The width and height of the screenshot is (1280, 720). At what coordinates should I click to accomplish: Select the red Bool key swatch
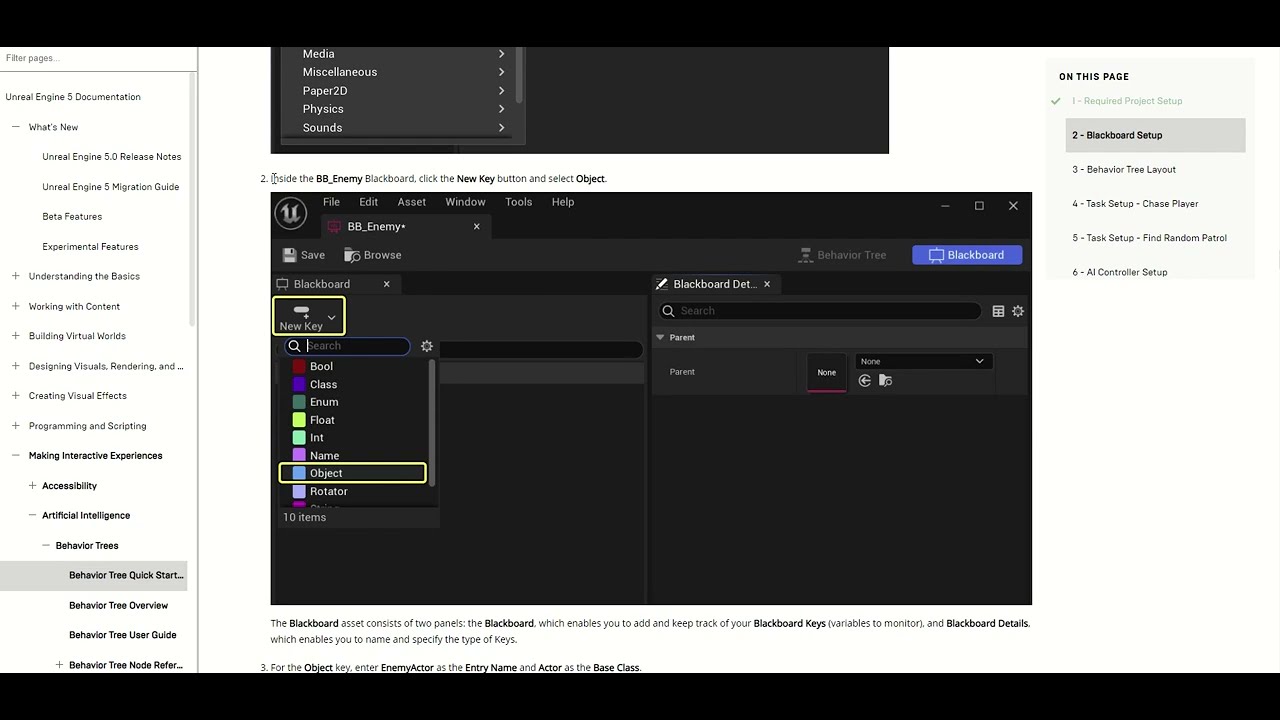(299, 367)
